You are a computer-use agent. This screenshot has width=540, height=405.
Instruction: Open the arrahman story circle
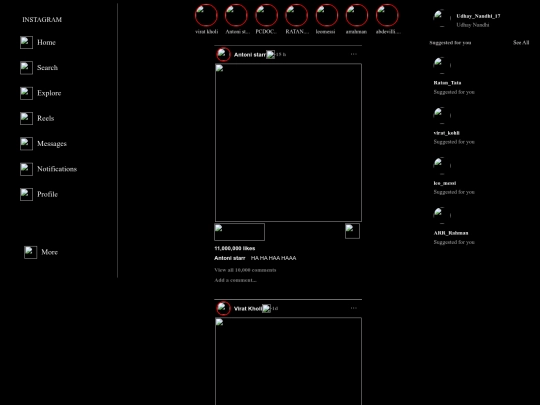(357, 15)
